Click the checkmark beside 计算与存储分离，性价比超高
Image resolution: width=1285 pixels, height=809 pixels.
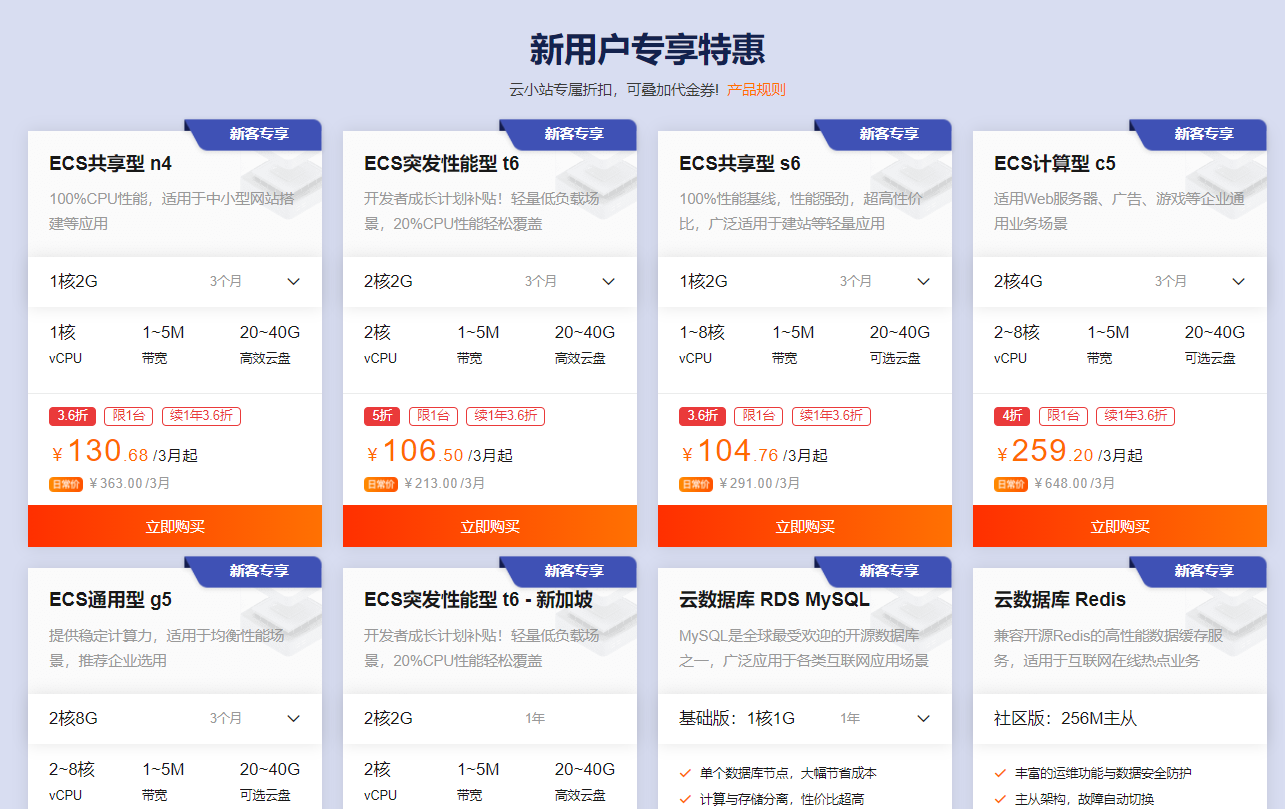tap(685, 799)
